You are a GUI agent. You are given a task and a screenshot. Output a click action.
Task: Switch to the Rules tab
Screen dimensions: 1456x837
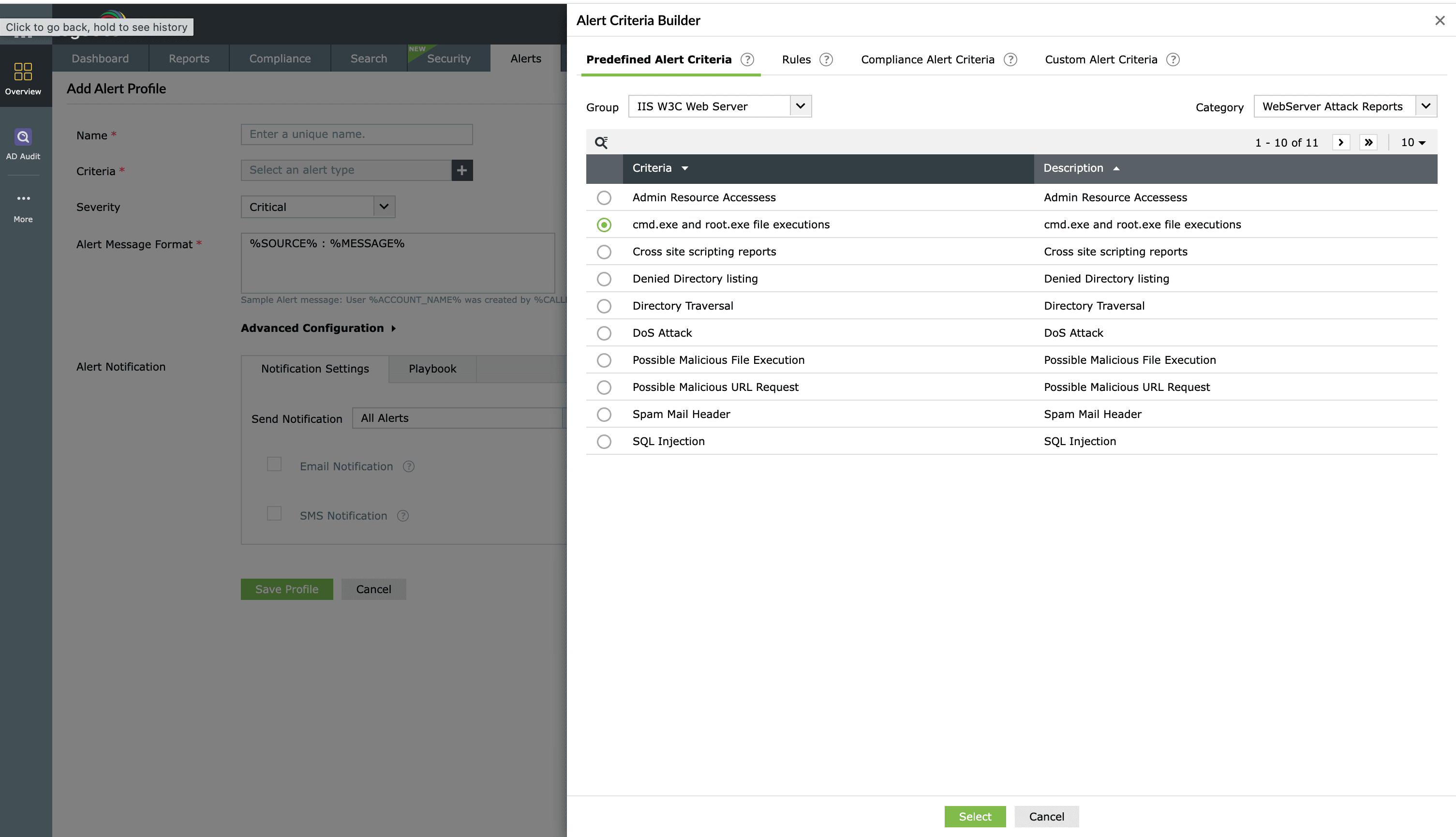click(x=796, y=60)
